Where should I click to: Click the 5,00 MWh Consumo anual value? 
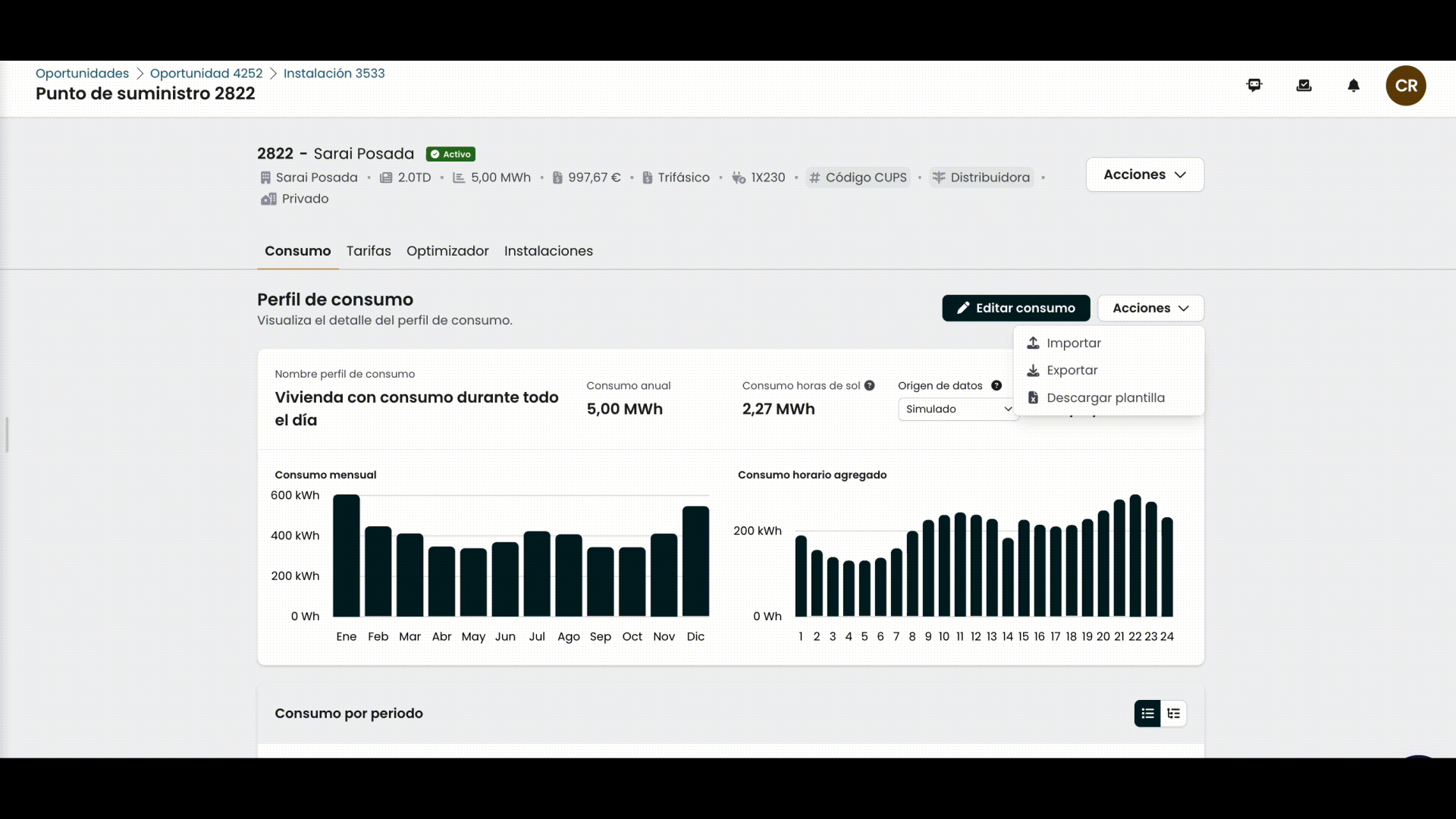[x=625, y=409]
